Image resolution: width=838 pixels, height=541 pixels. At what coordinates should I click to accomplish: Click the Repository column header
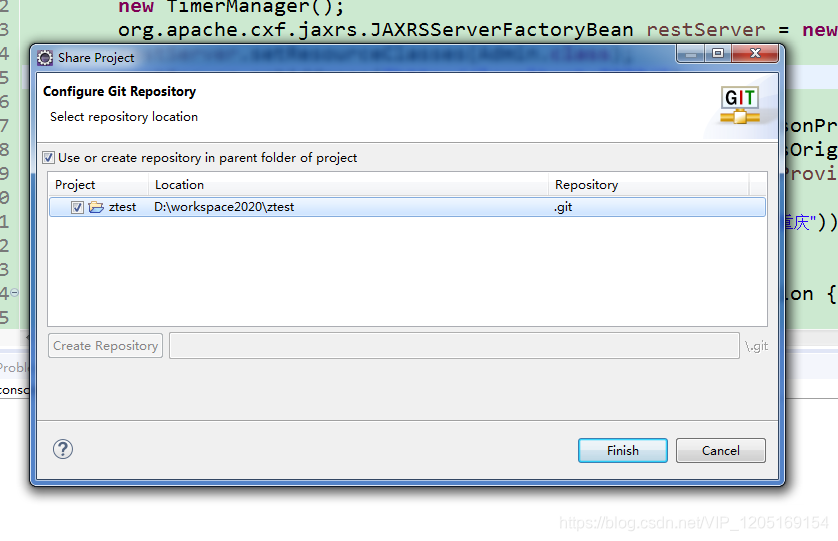[648, 184]
